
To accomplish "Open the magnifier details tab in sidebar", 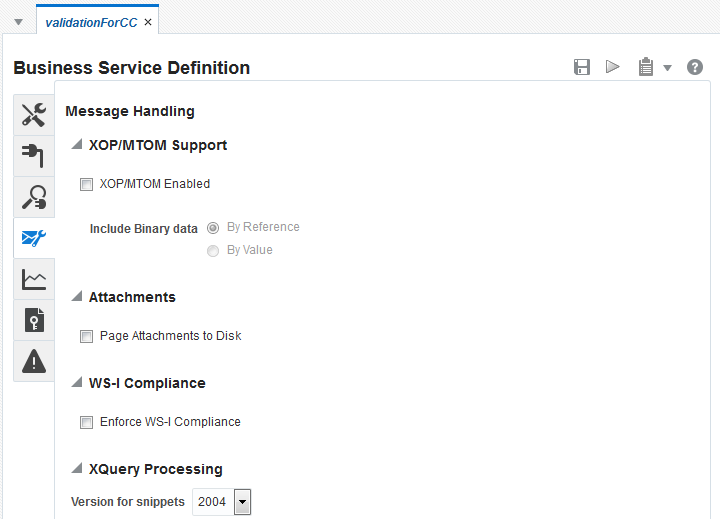I will point(34,197).
